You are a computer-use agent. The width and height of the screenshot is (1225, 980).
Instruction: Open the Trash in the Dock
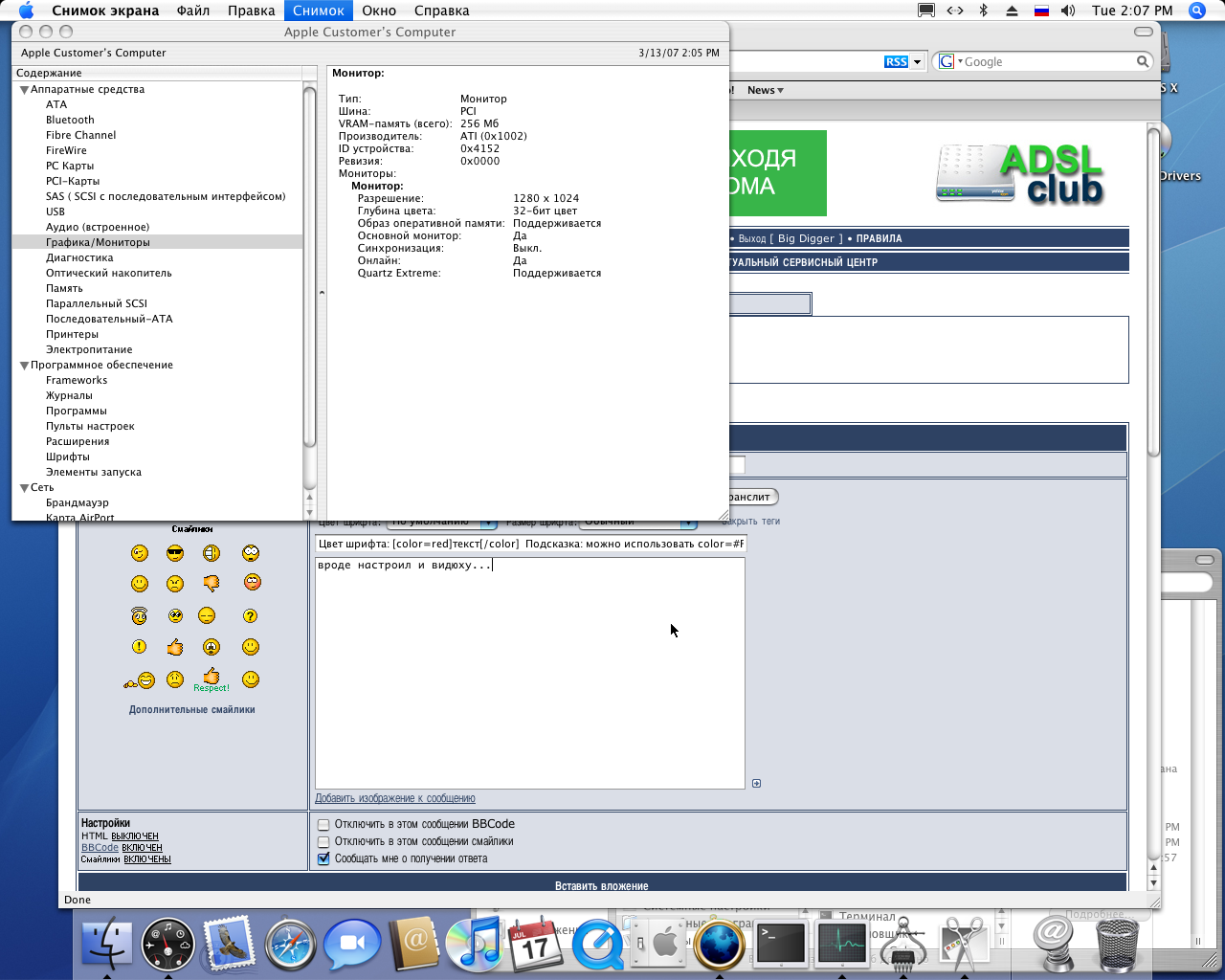point(1115,944)
